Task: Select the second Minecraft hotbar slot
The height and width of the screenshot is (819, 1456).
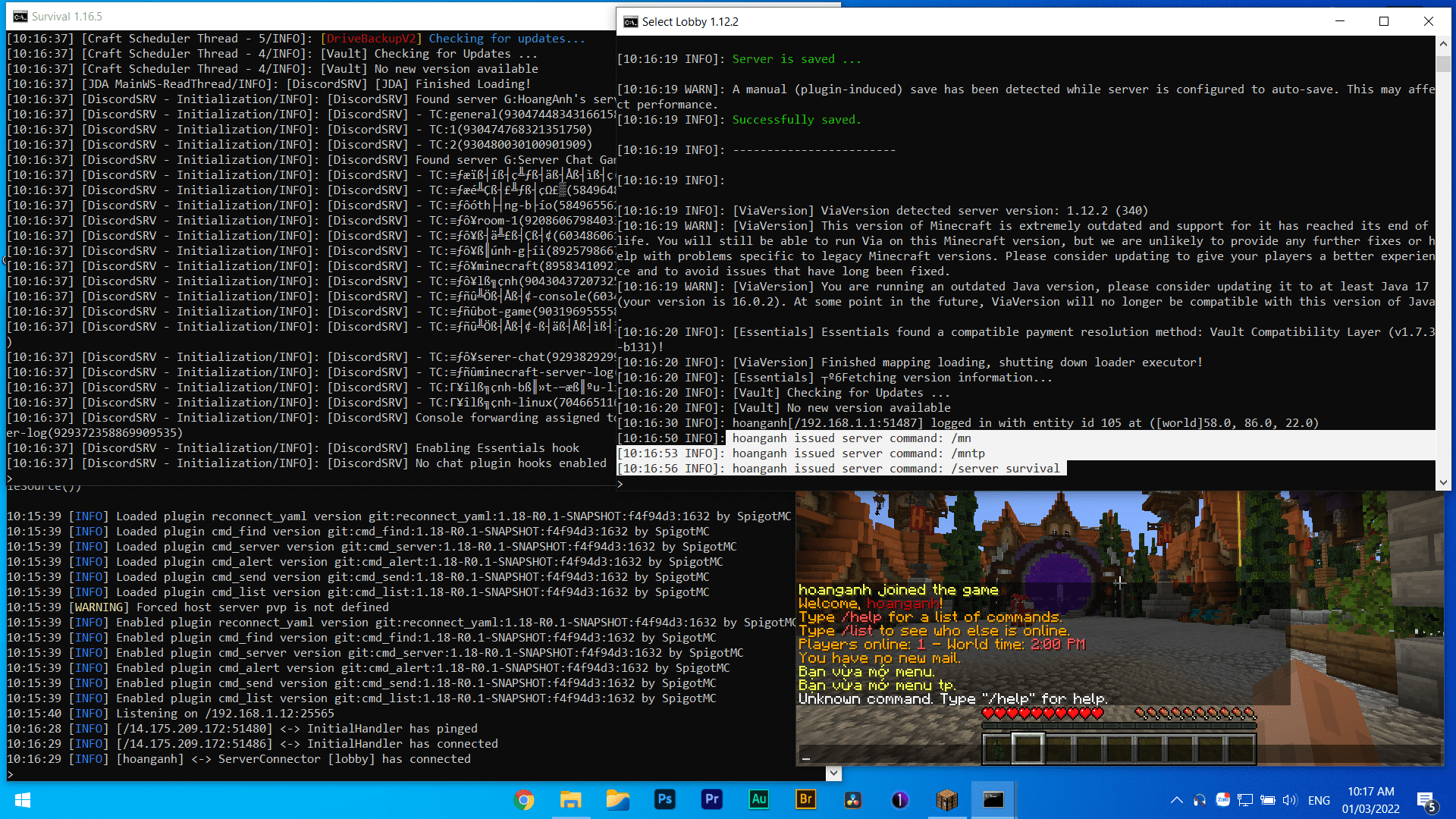Action: pyautogui.click(x=1028, y=749)
